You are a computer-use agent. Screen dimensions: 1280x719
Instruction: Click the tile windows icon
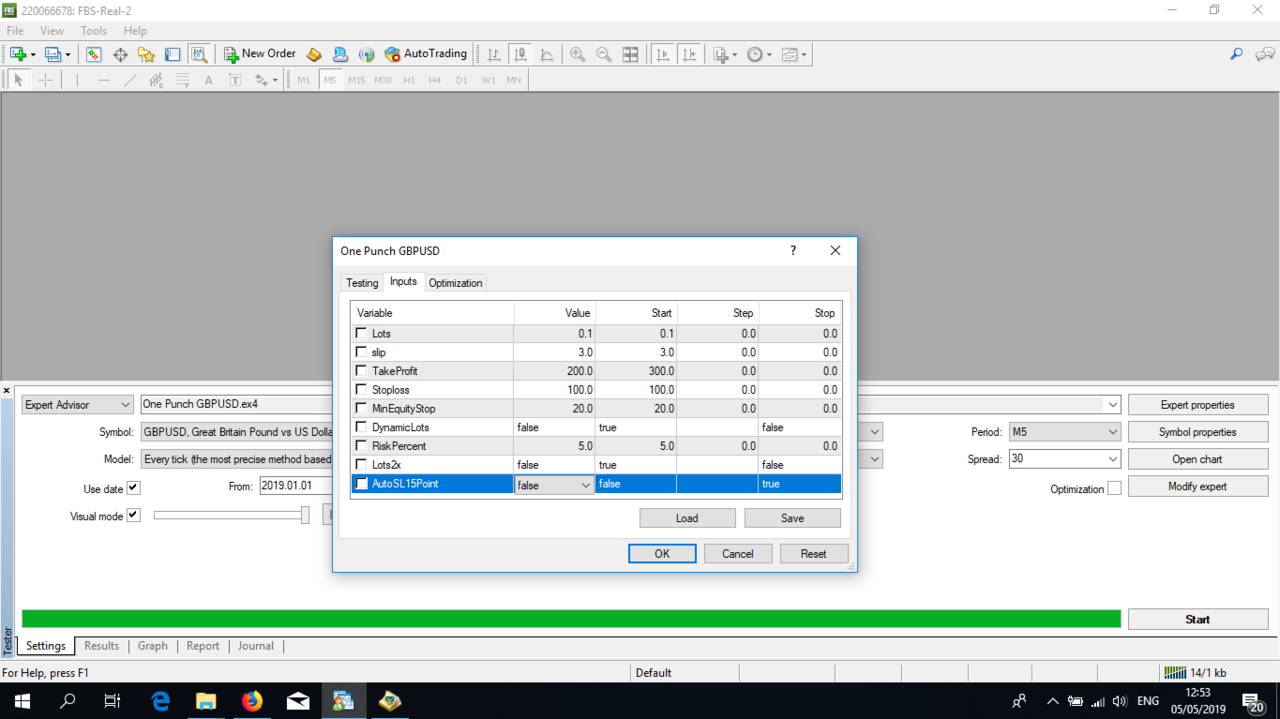click(630, 54)
